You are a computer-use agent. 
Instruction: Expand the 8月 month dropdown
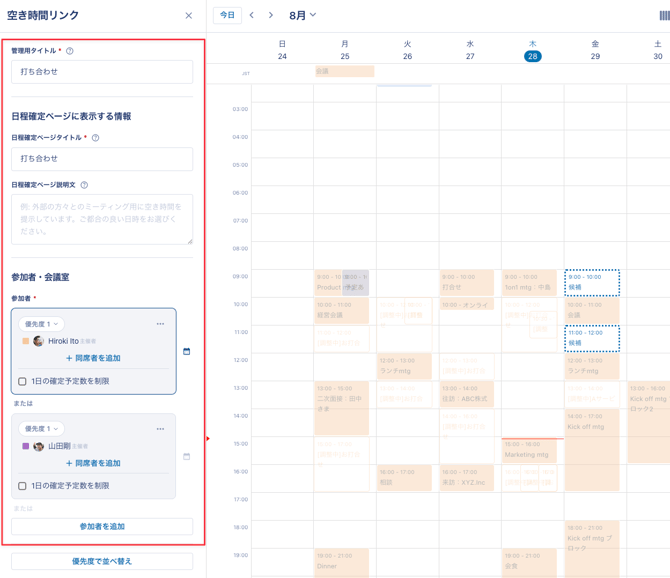coord(302,16)
